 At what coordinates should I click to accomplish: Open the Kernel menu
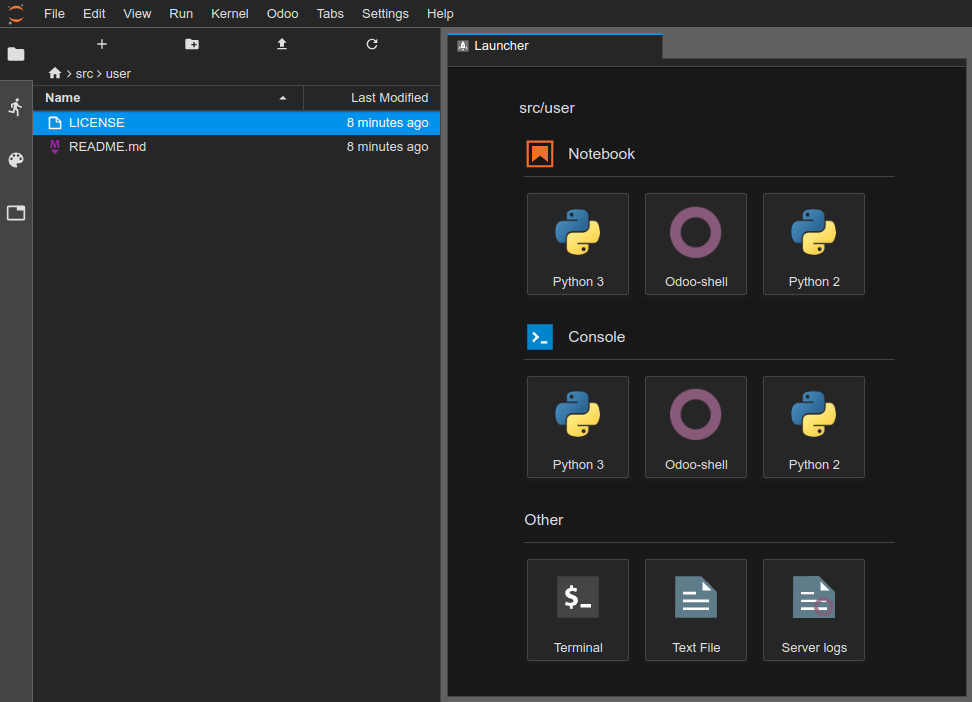click(x=229, y=13)
